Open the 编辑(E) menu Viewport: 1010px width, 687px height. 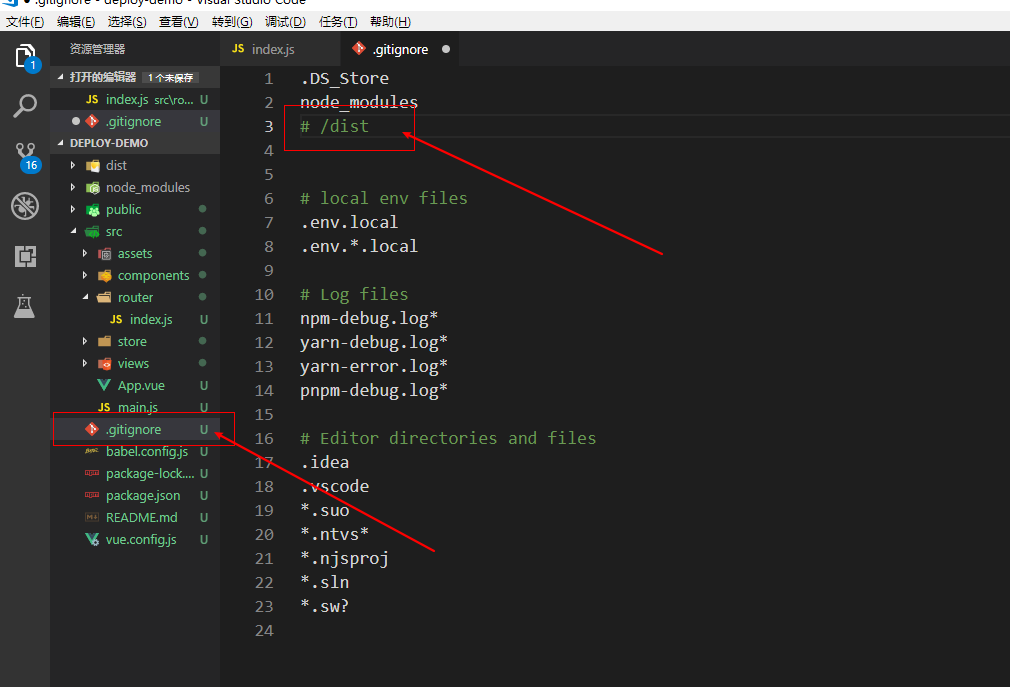click(76, 22)
